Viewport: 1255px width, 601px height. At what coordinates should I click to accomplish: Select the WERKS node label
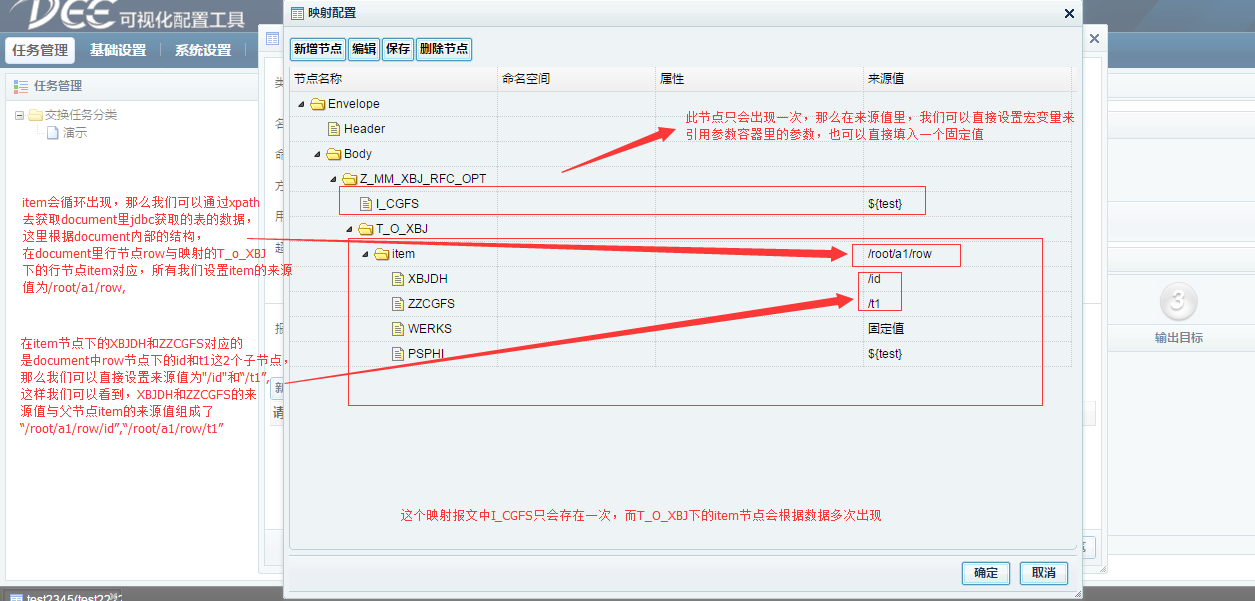pos(430,329)
